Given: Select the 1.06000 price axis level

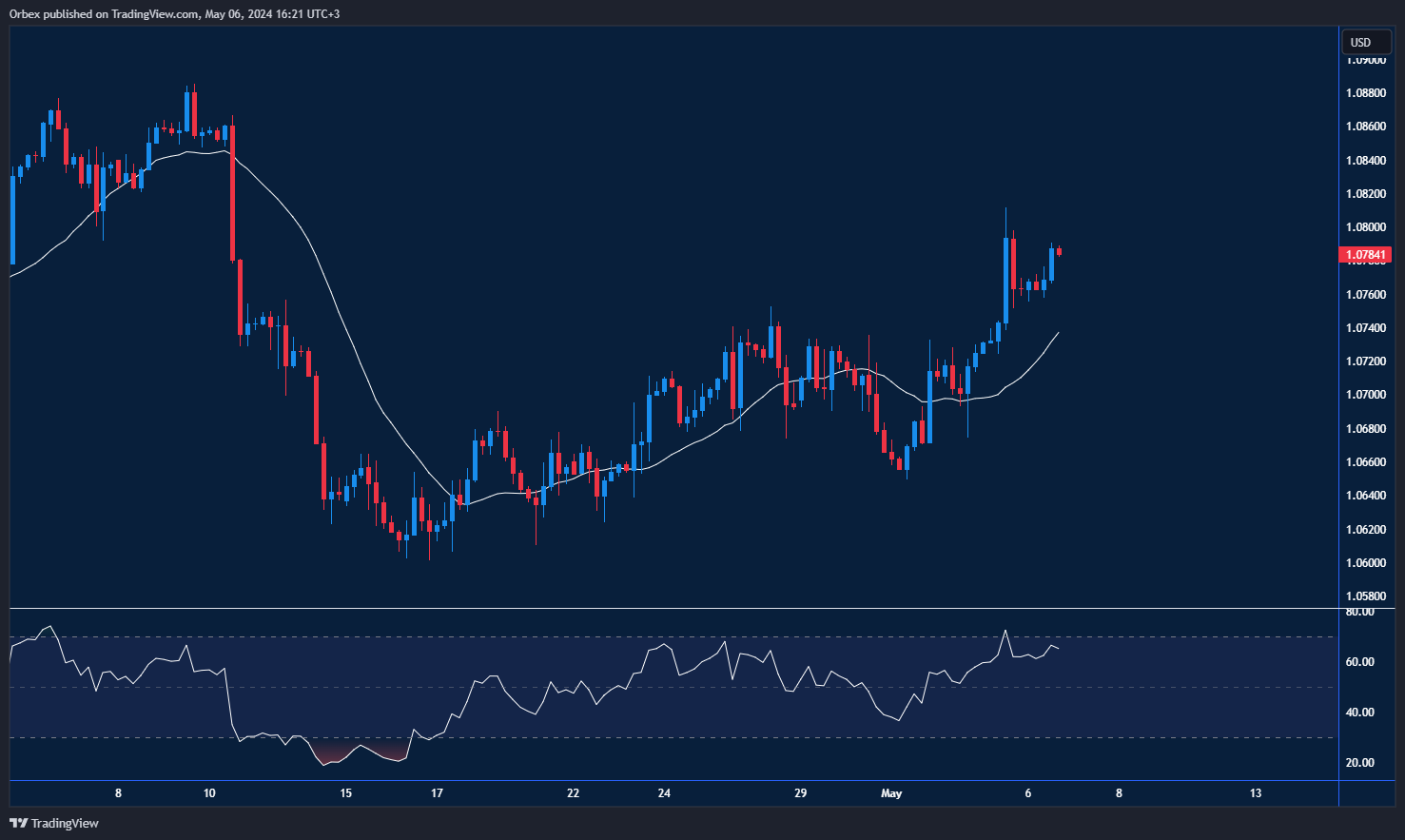Looking at the screenshot, I should [x=1365, y=563].
